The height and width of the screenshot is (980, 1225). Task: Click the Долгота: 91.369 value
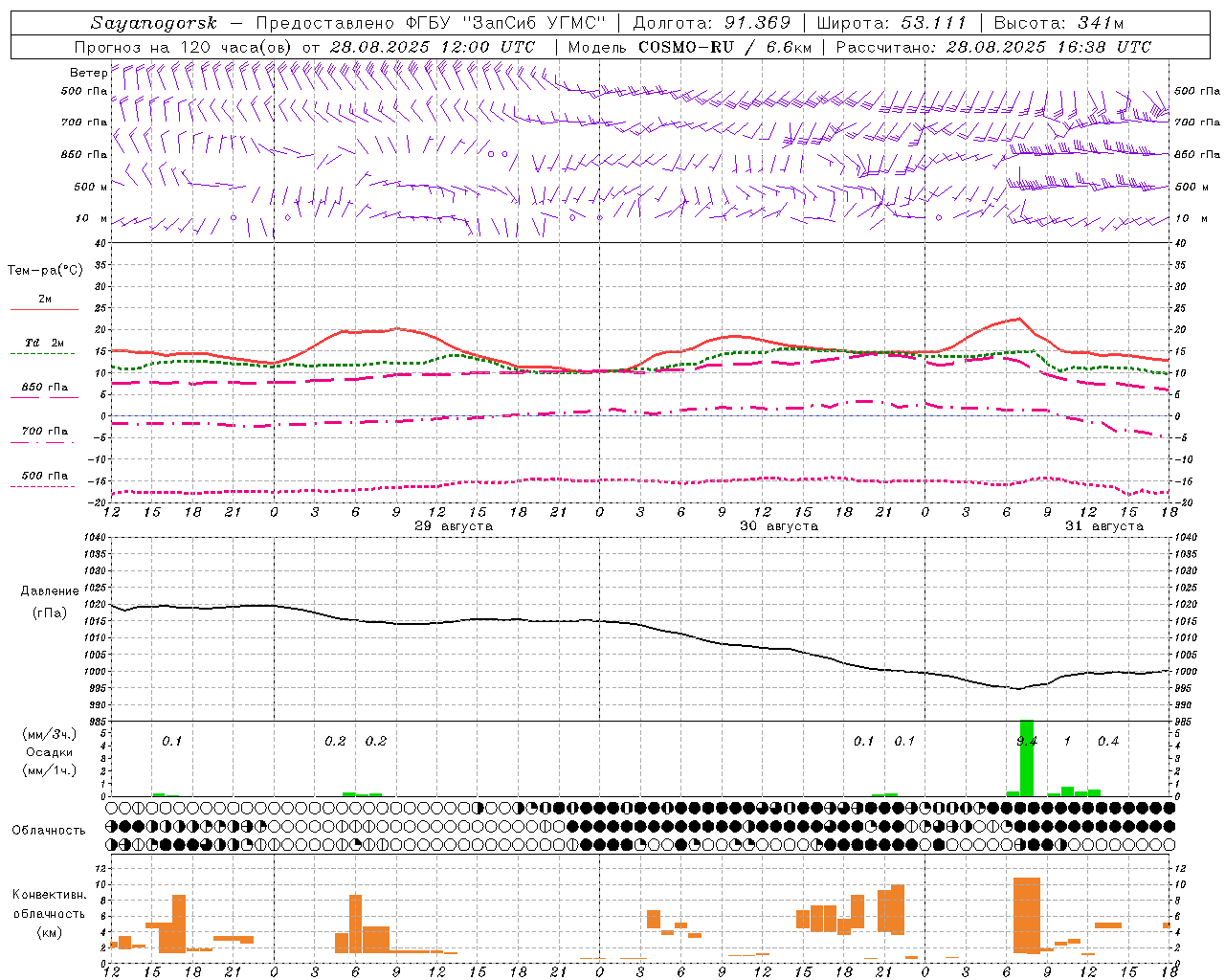pyautogui.click(x=712, y=23)
